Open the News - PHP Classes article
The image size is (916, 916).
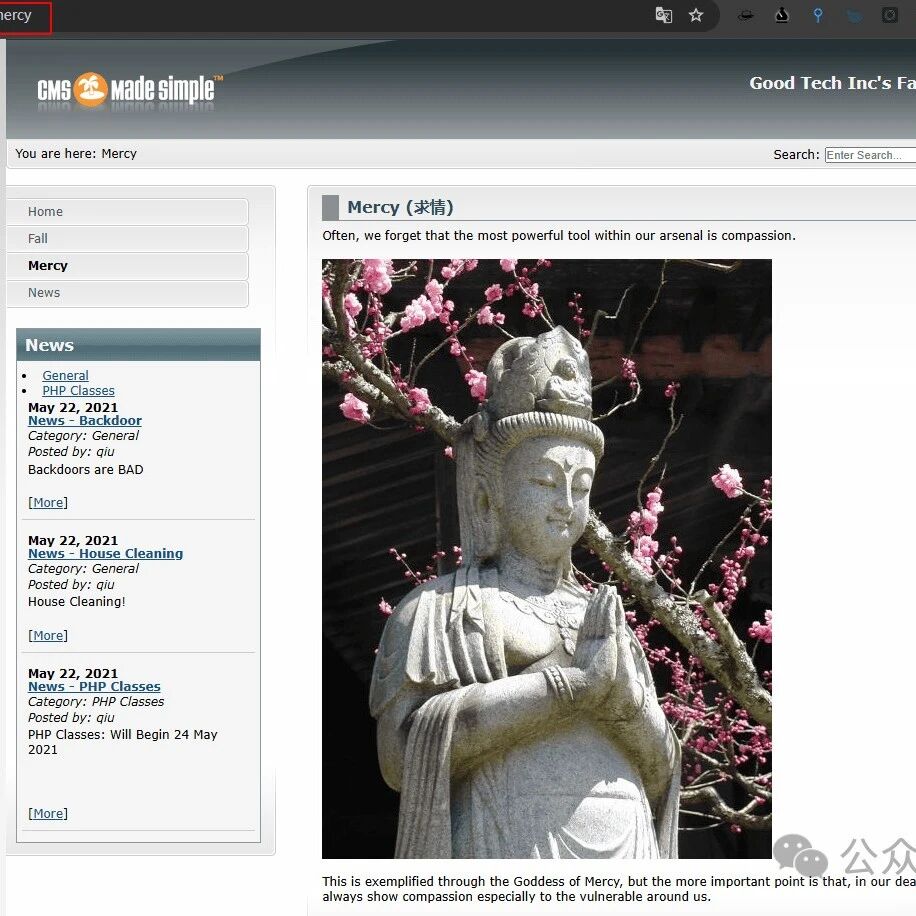coord(94,686)
